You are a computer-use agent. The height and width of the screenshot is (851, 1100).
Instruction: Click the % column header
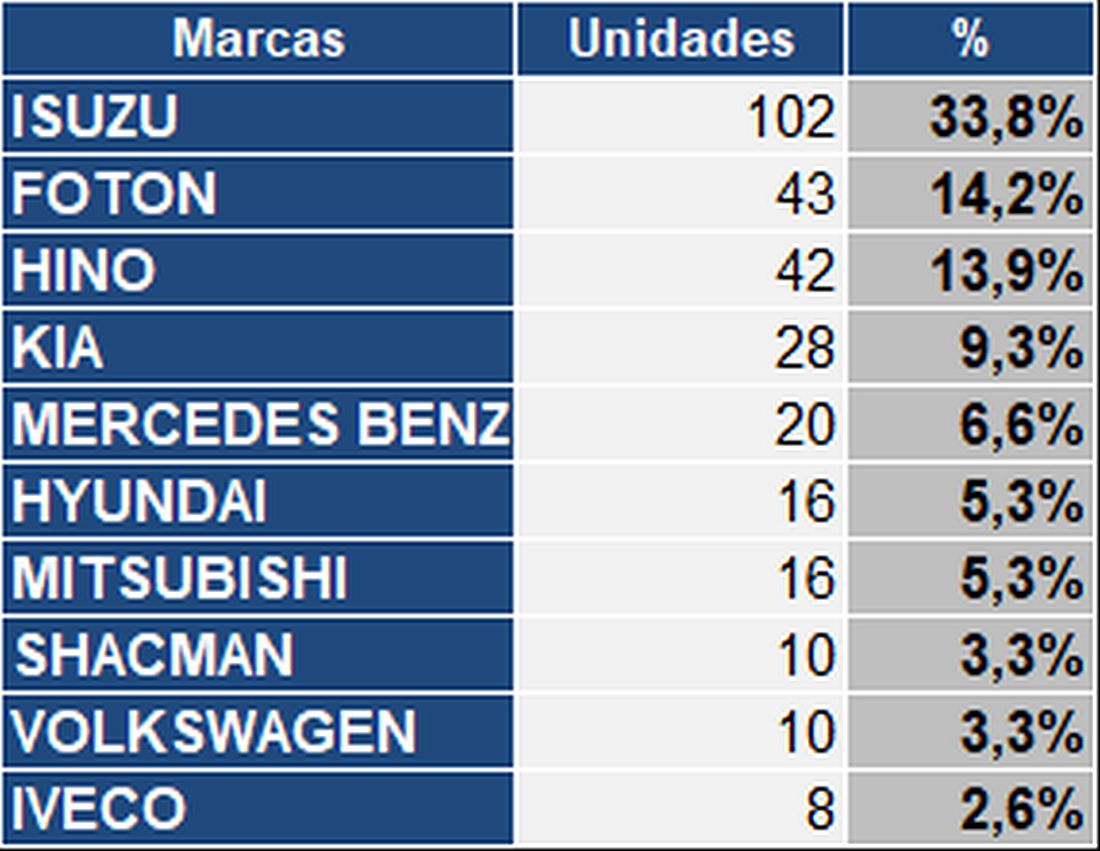tap(970, 39)
